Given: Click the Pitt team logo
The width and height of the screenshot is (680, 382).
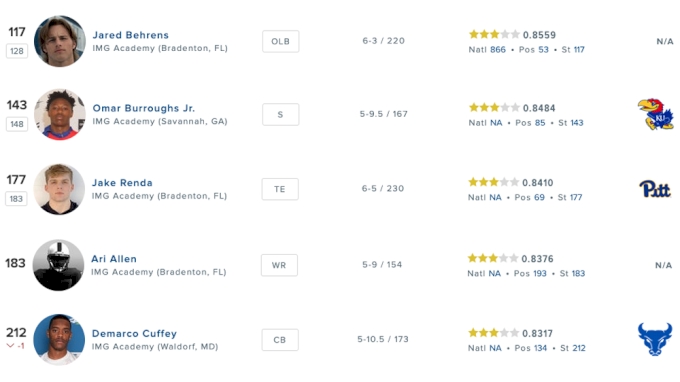Looking at the screenshot, I should click(x=655, y=189).
